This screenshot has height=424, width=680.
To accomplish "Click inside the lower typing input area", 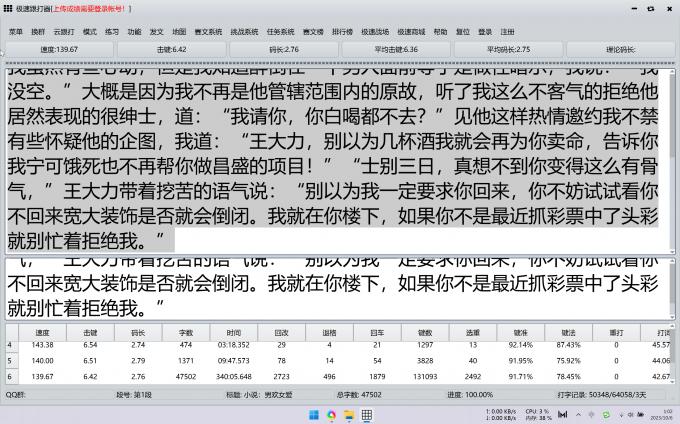I will coord(337,289).
